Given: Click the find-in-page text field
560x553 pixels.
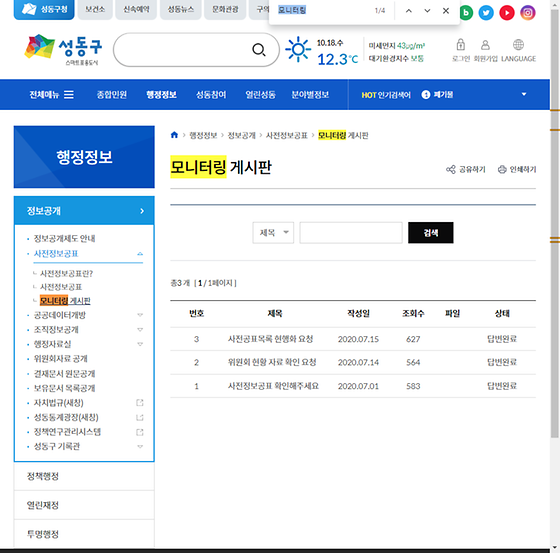Looking at the screenshot, I should [x=323, y=10].
